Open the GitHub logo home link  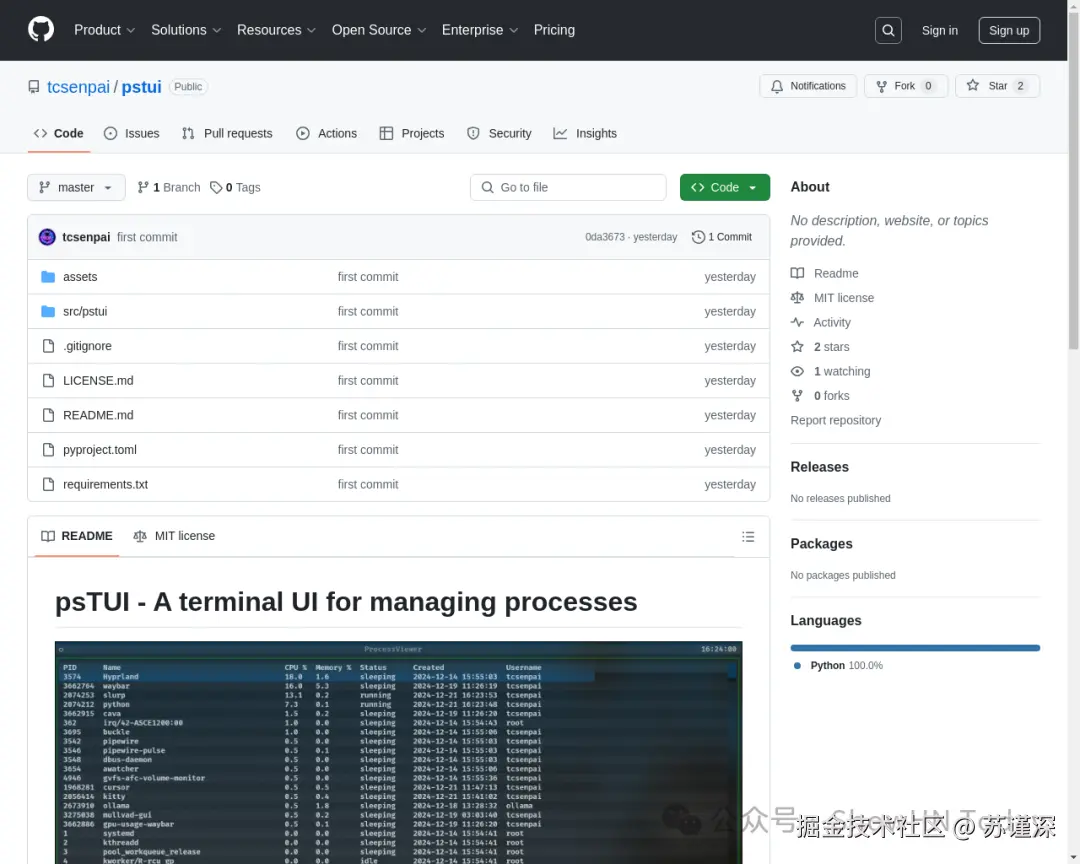41,30
